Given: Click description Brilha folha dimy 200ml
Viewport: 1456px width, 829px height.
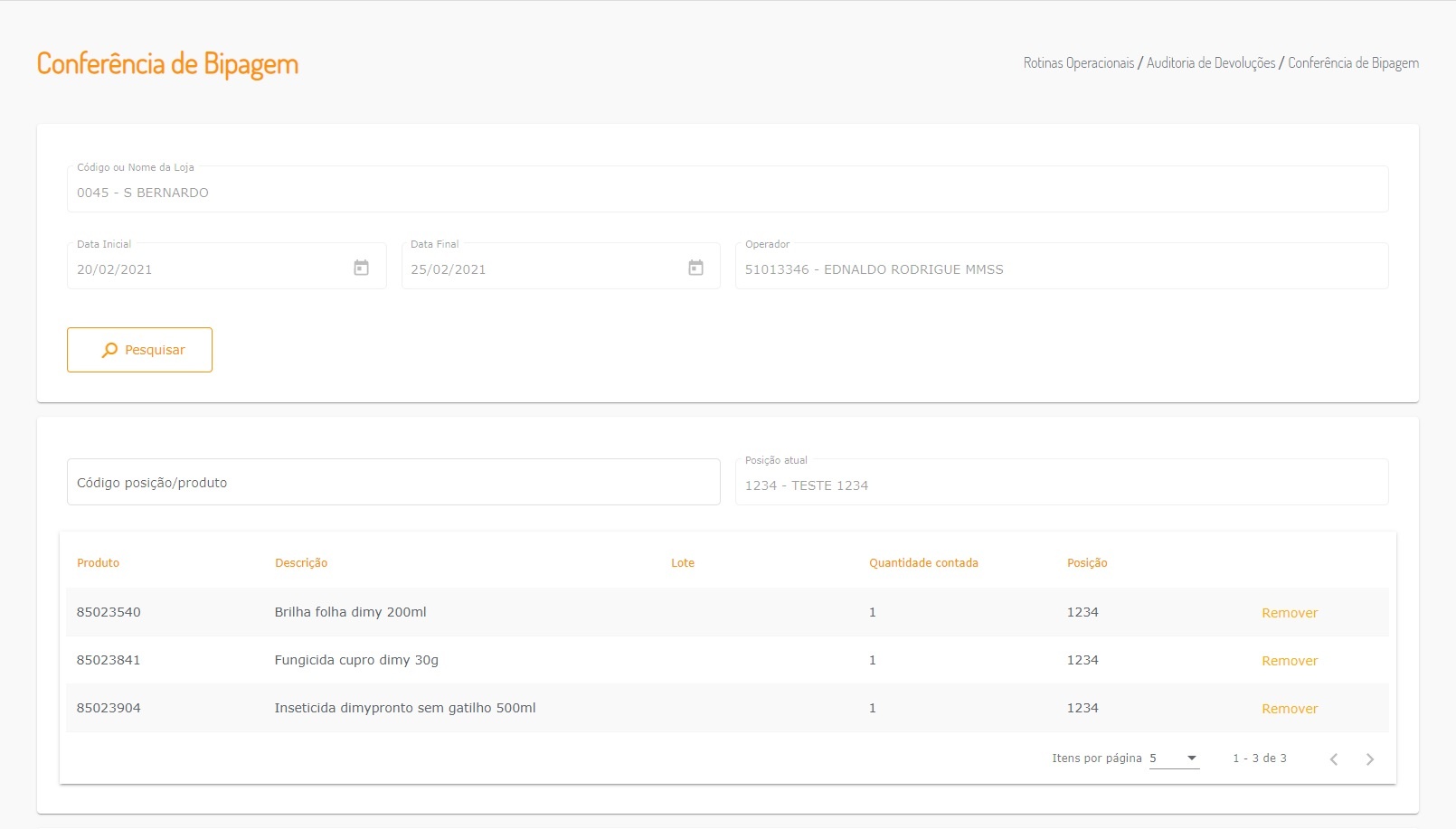Looking at the screenshot, I should (351, 612).
